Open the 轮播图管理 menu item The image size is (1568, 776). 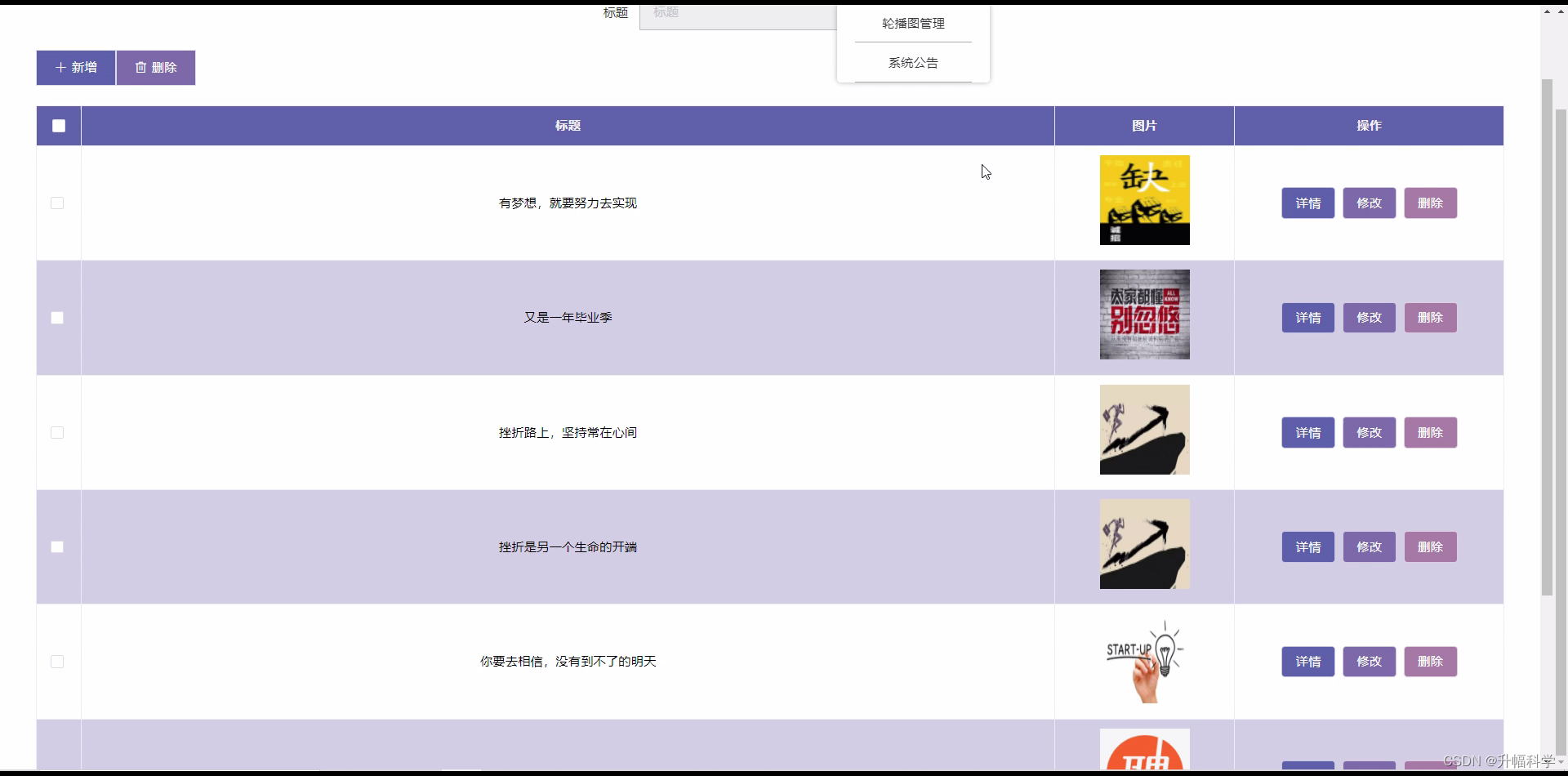(x=911, y=24)
